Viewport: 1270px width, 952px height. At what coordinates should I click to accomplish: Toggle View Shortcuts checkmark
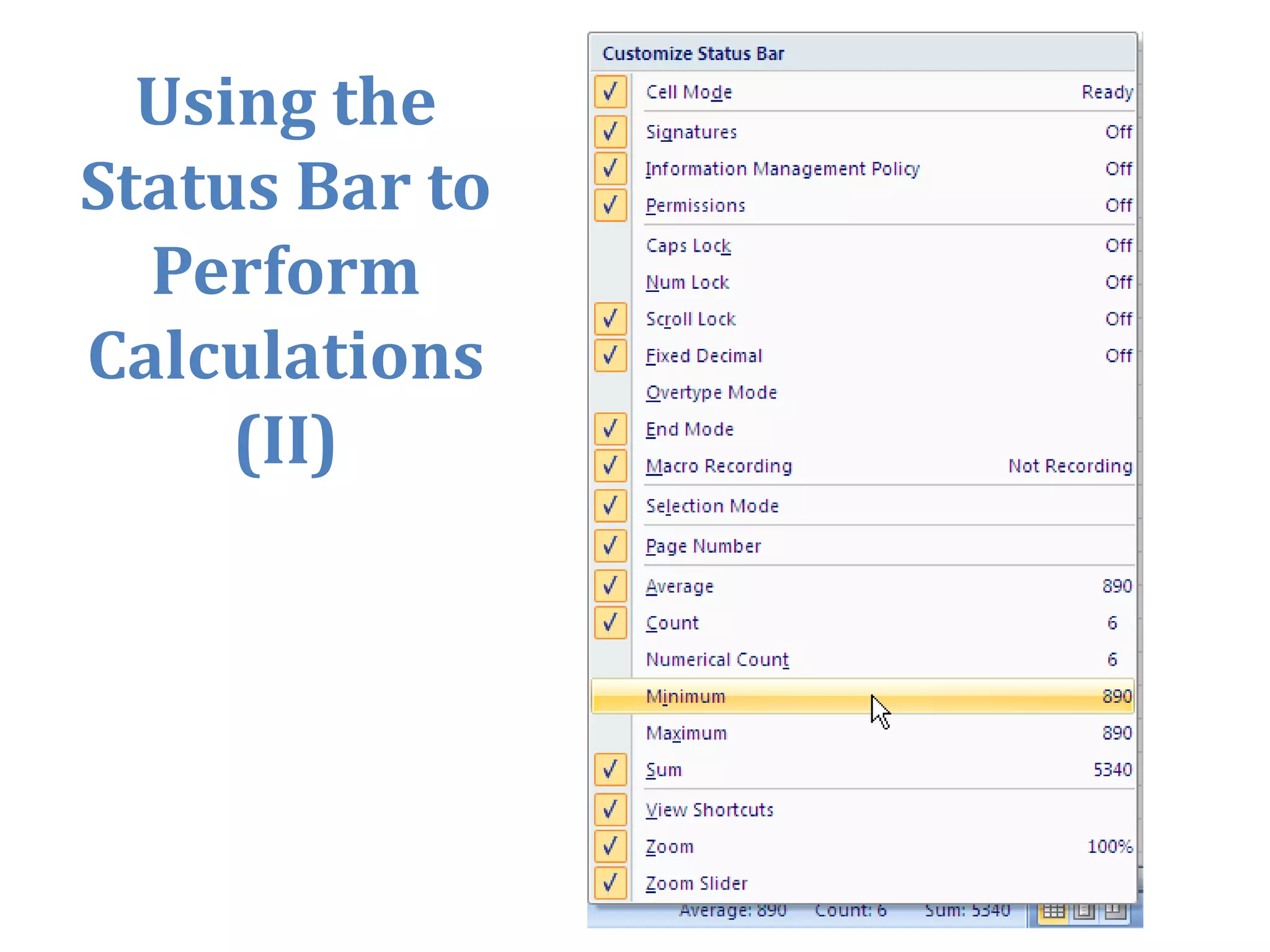(x=610, y=809)
